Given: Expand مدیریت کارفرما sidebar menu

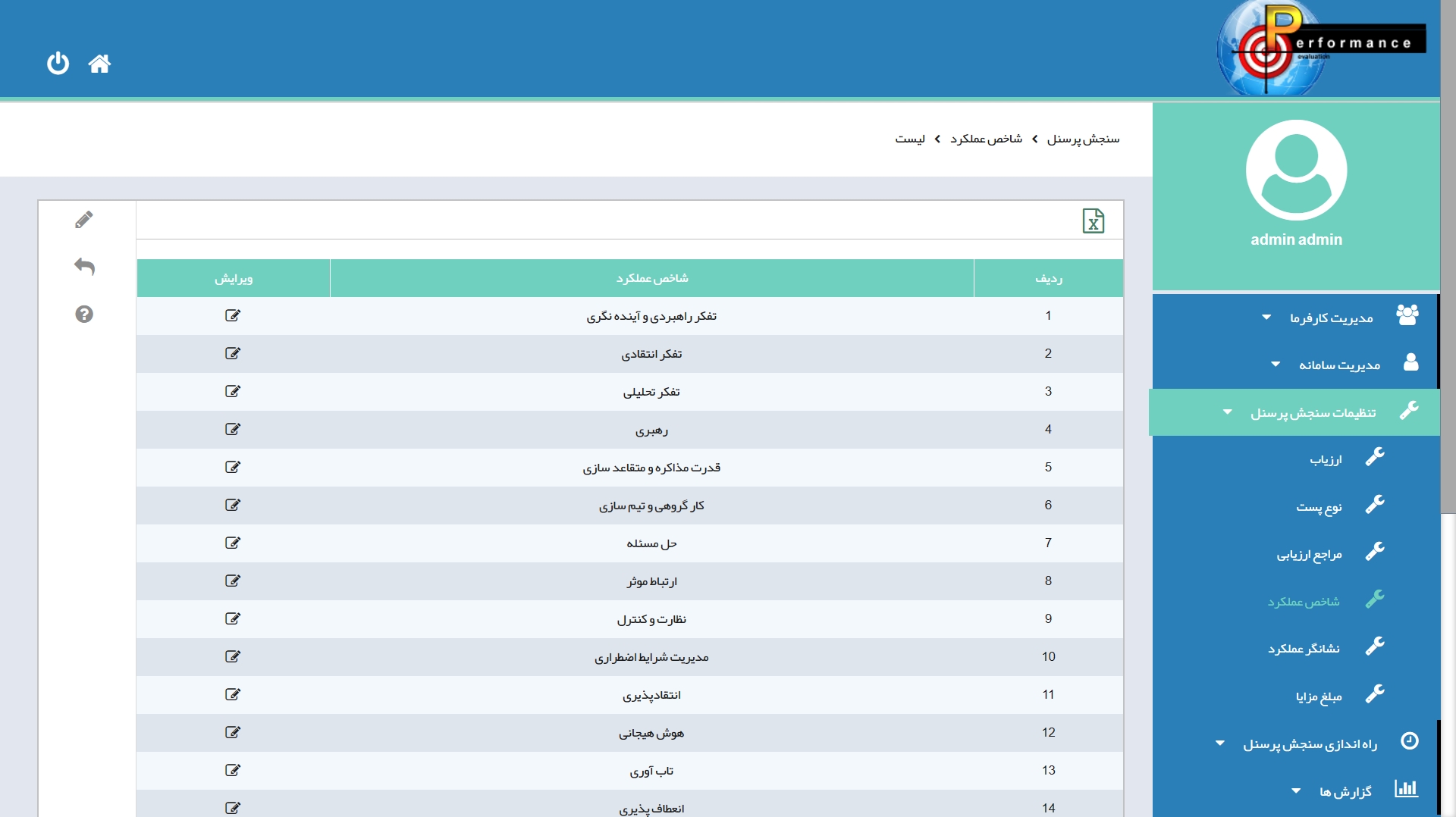Looking at the screenshot, I should click(1331, 318).
